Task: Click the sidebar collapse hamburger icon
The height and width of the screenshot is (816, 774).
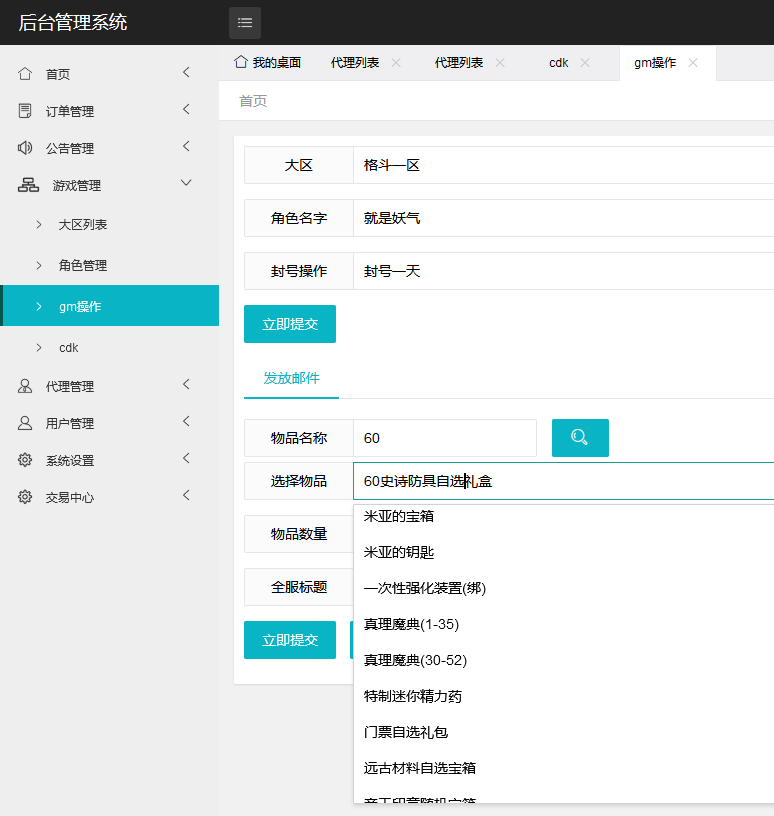Action: tap(245, 23)
